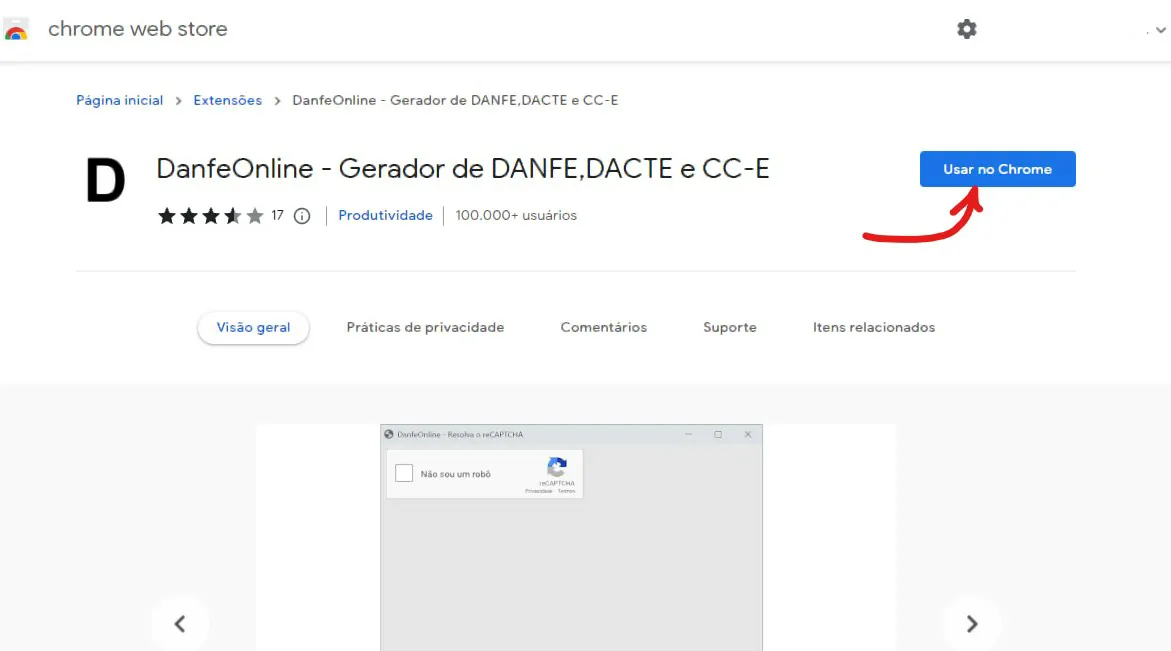Screen dimensions: 1171x651
Task: Click the DanfeOnline extension title heading
Action: (462, 169)
